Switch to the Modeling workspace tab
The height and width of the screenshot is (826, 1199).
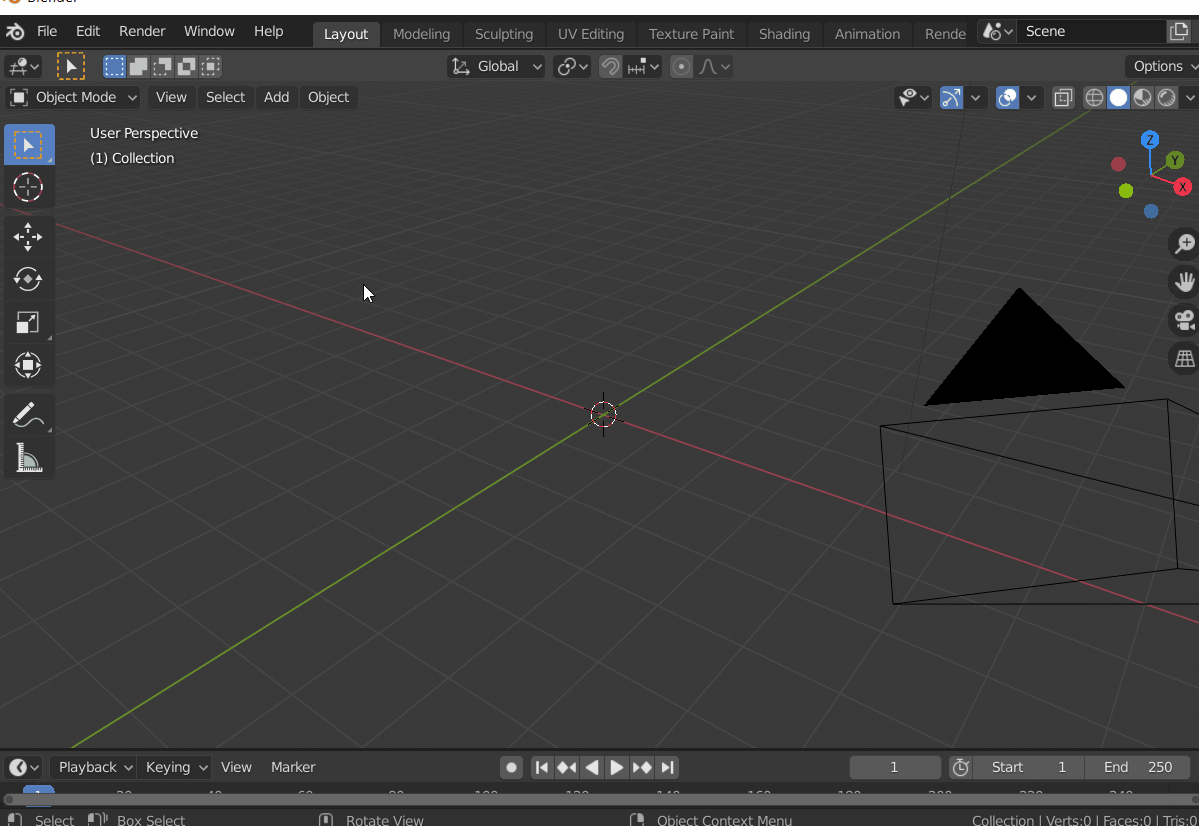(421, 34)
